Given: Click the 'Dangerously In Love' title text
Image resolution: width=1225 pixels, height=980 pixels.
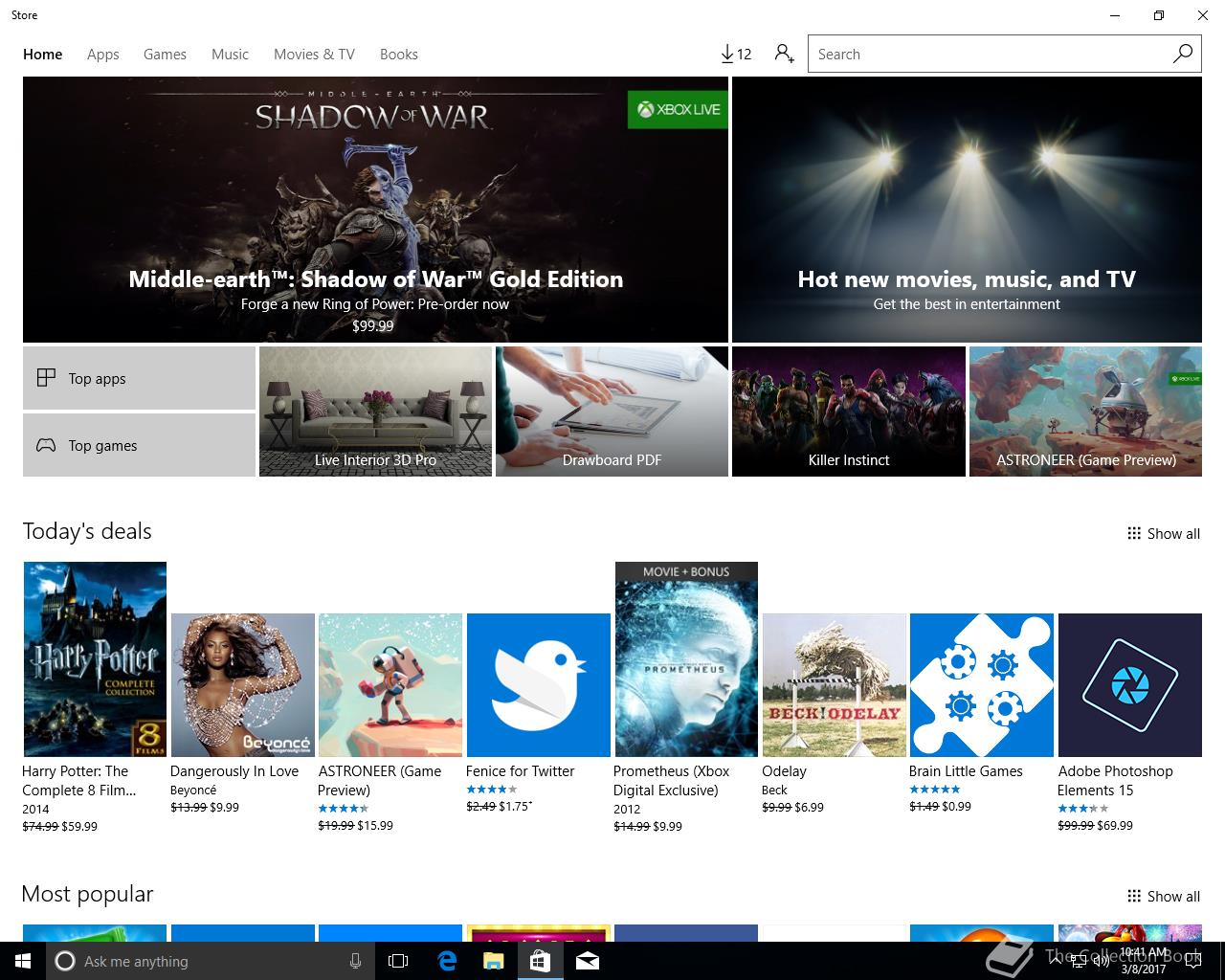Looking at the screenshot, I should (234, 771).
